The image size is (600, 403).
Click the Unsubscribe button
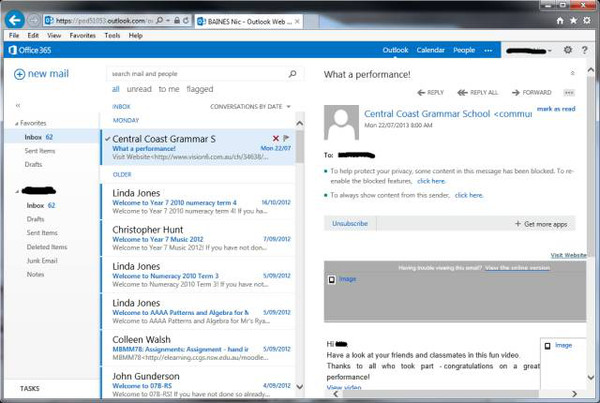tap(350, 224)
